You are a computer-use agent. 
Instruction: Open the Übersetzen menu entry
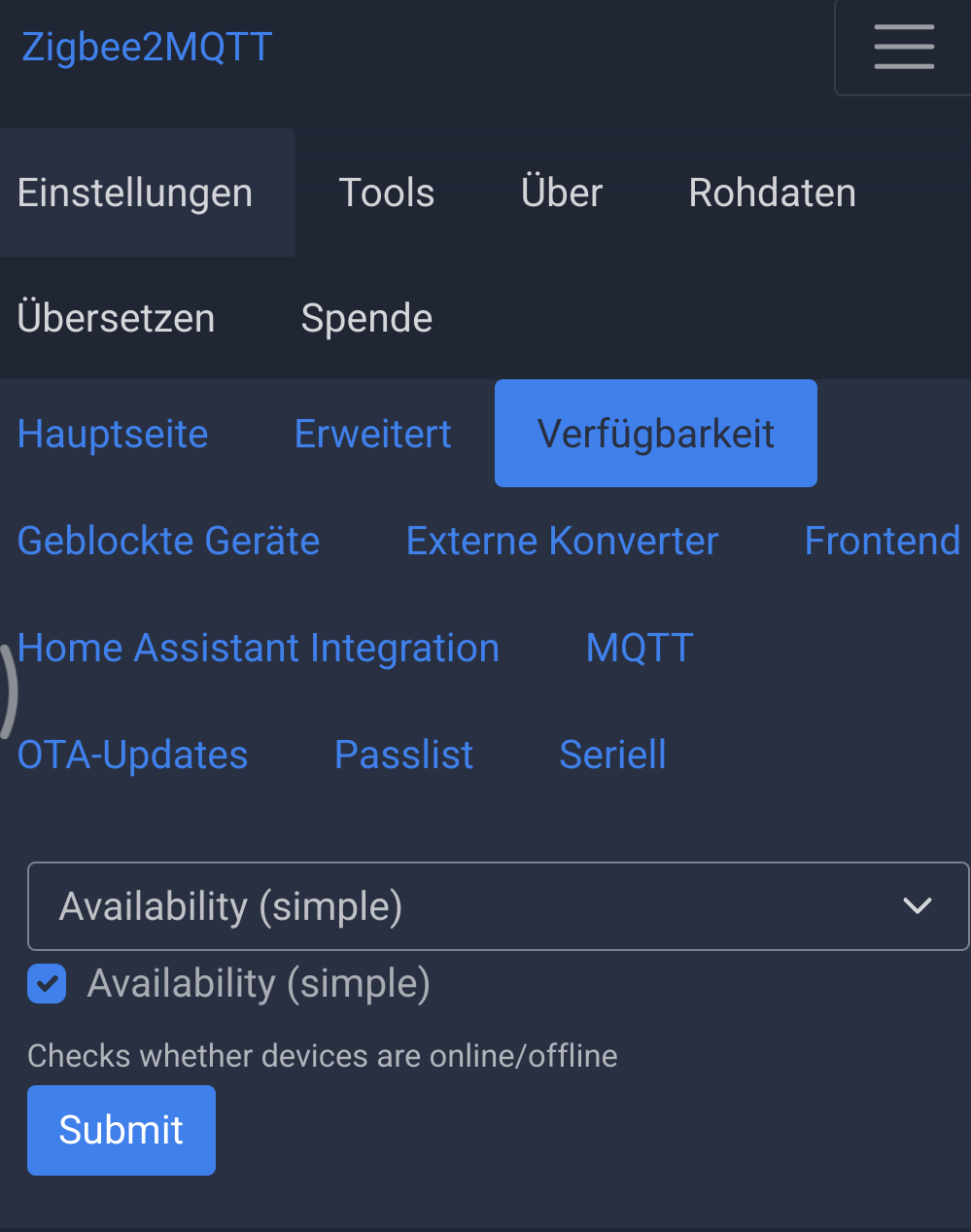116,318
